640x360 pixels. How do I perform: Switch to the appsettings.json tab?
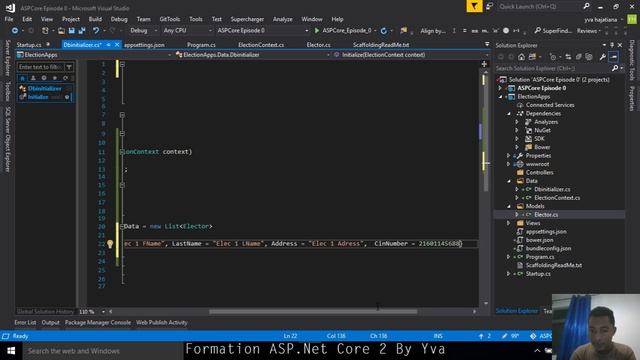pyautogui.click(x=144, y=45)
